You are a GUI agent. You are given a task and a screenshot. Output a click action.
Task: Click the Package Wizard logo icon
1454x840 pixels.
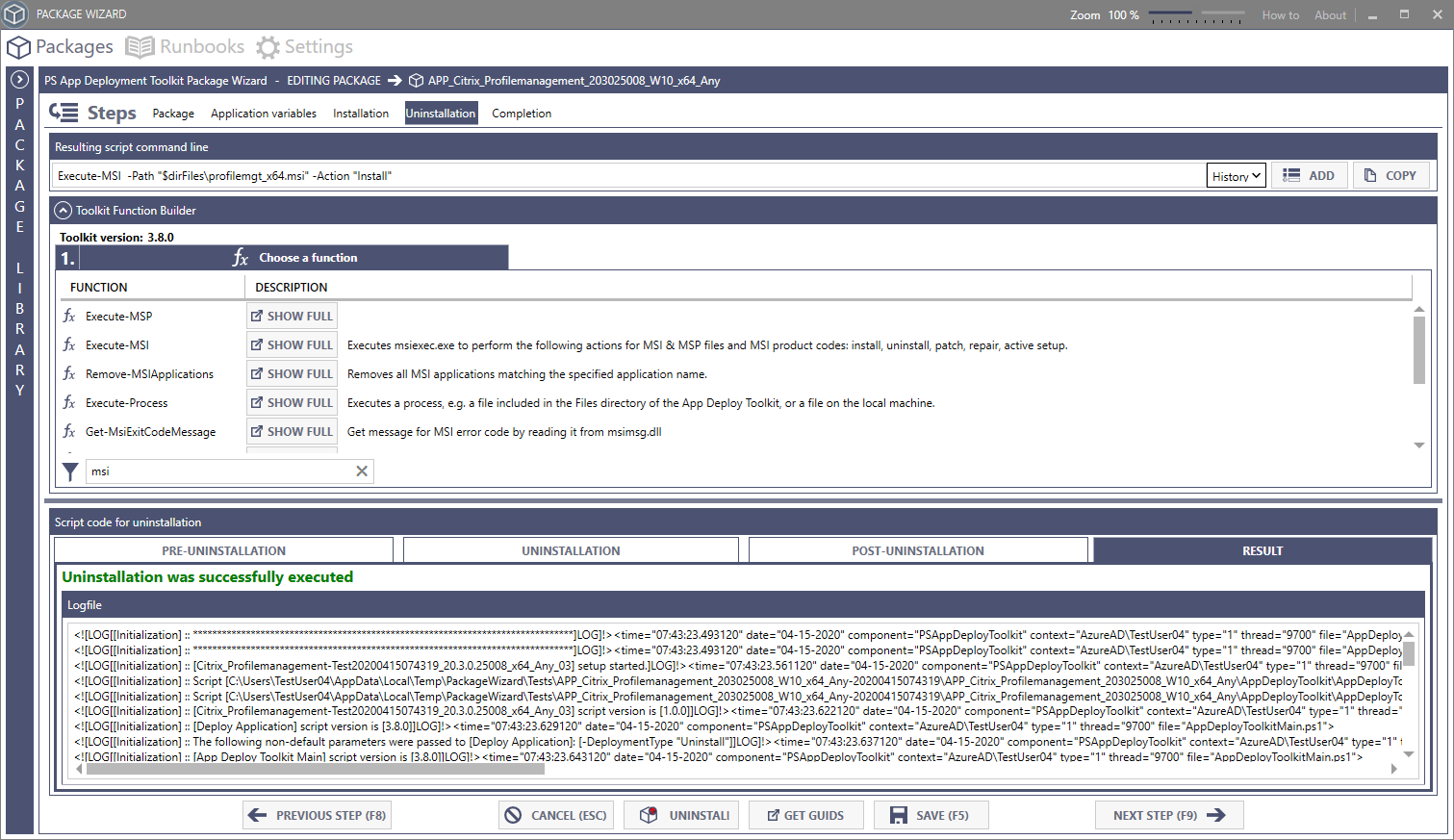(14, 14)
